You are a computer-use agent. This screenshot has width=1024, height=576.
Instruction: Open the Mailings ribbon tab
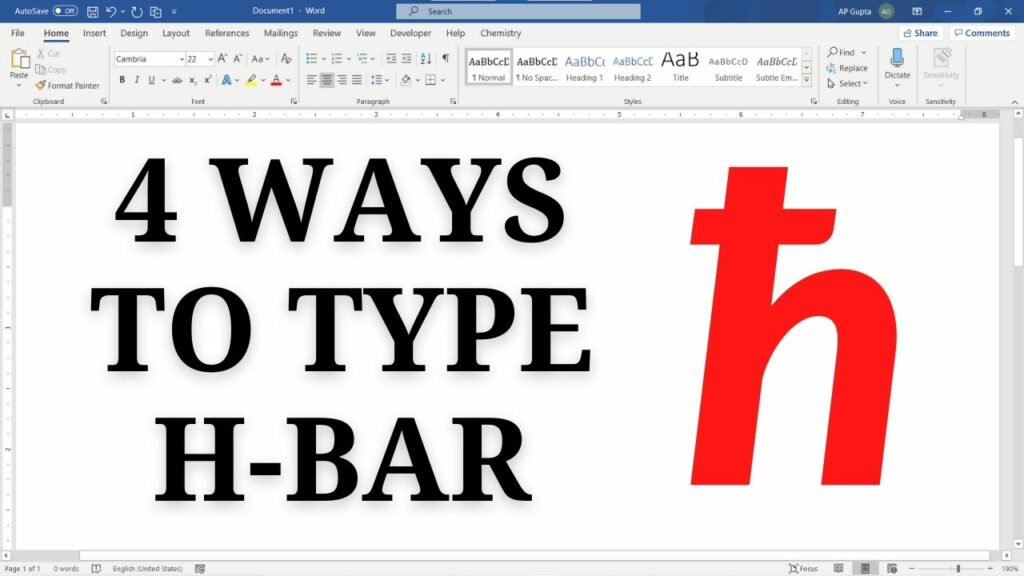[x=280, y=32]
